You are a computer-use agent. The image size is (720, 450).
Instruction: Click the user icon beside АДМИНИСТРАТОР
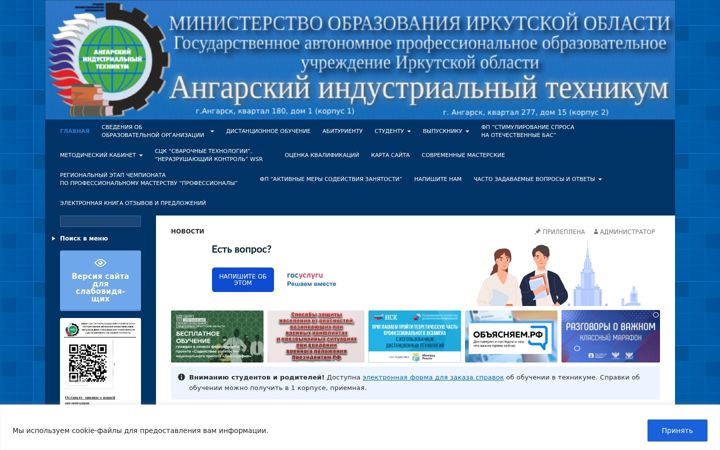(596, 232)
